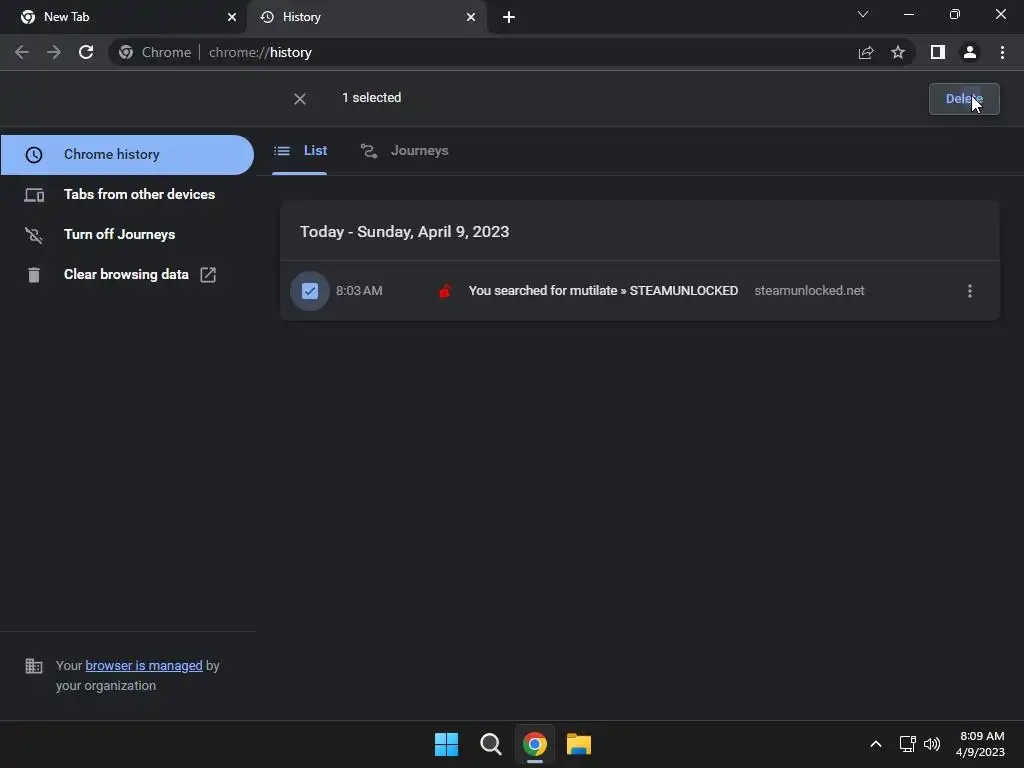Close the New Tab browser tab

pos(231,17)
